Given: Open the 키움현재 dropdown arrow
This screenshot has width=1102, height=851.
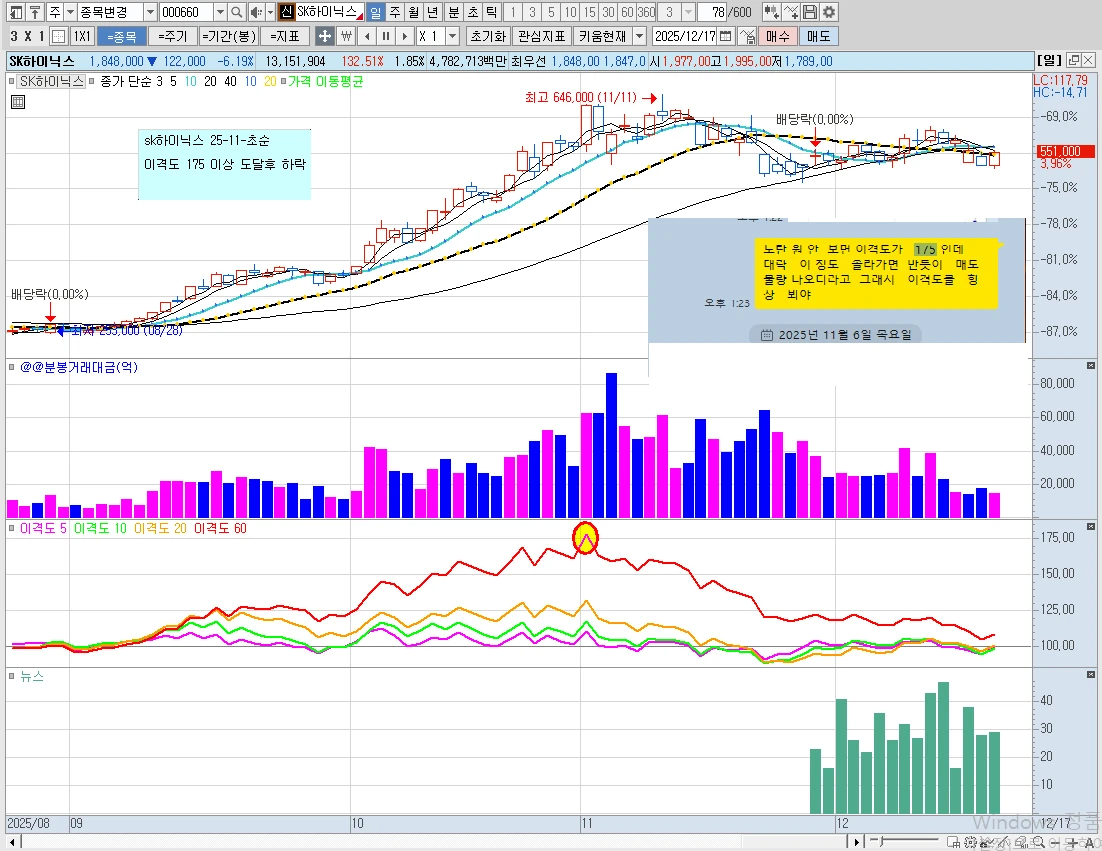Looking at the screenshot, I should 640,36.
